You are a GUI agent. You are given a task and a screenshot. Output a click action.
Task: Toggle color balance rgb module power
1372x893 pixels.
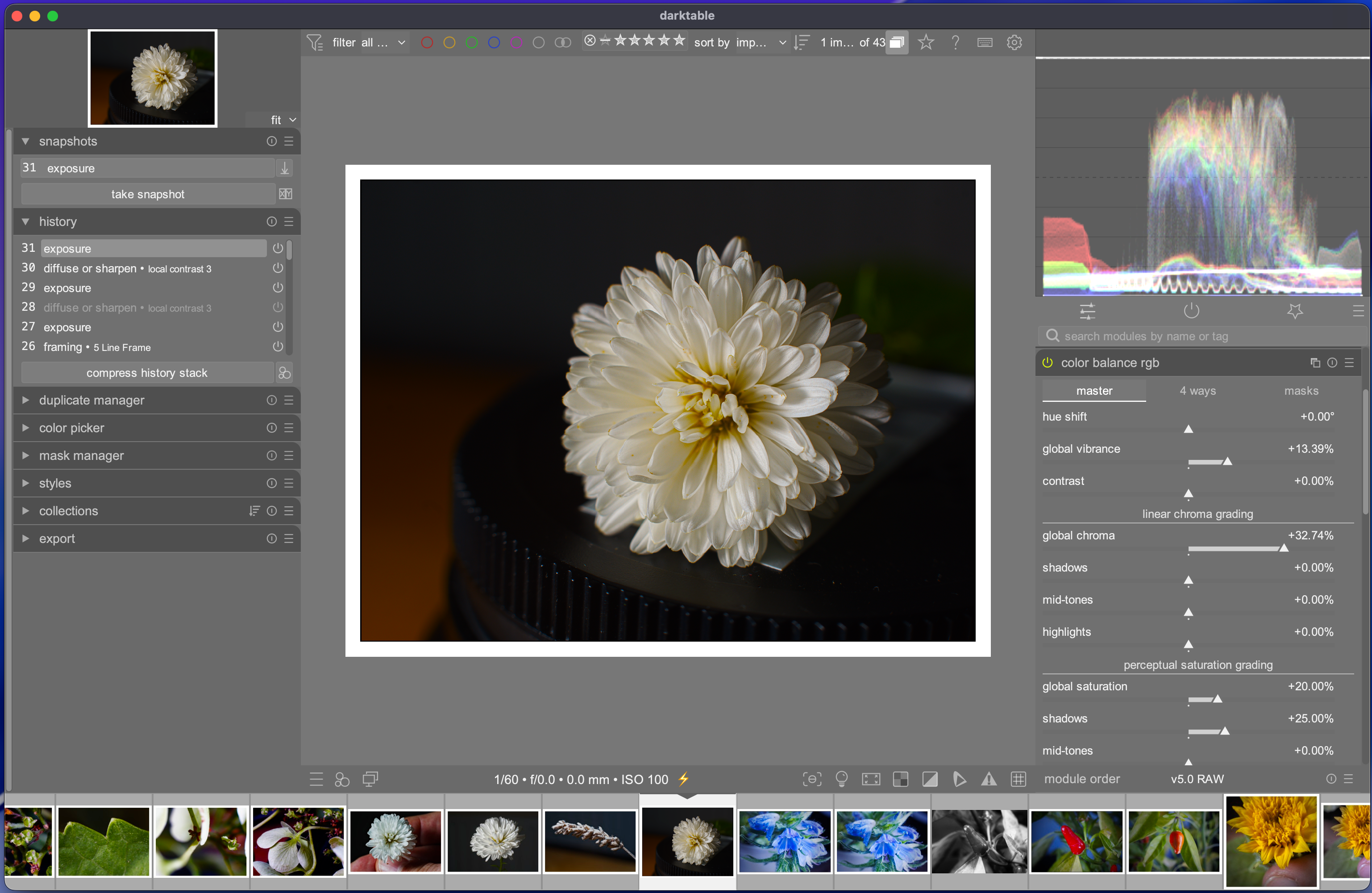pyautogui.click(x=1048, y=362)
